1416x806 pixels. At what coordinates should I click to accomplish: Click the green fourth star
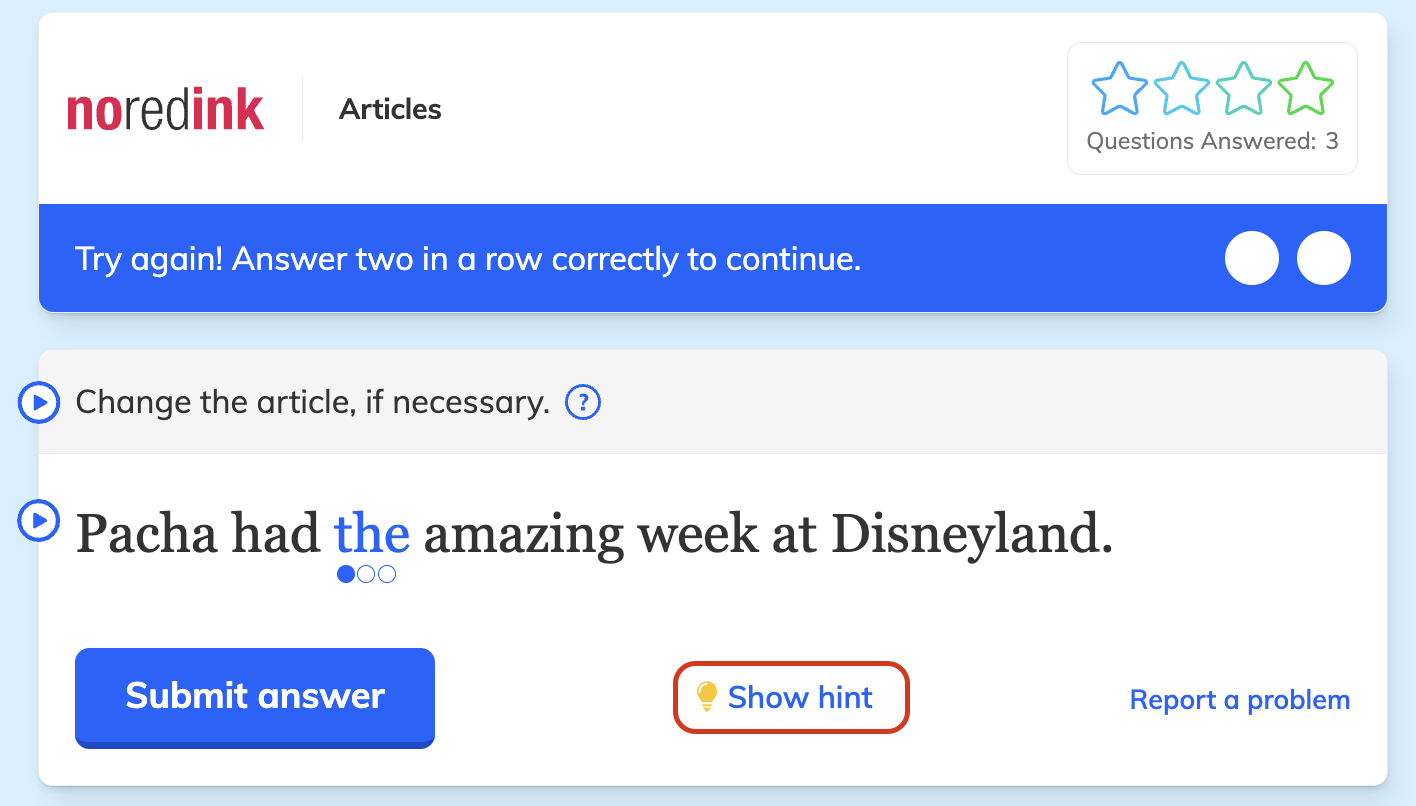click(1305, 88)
